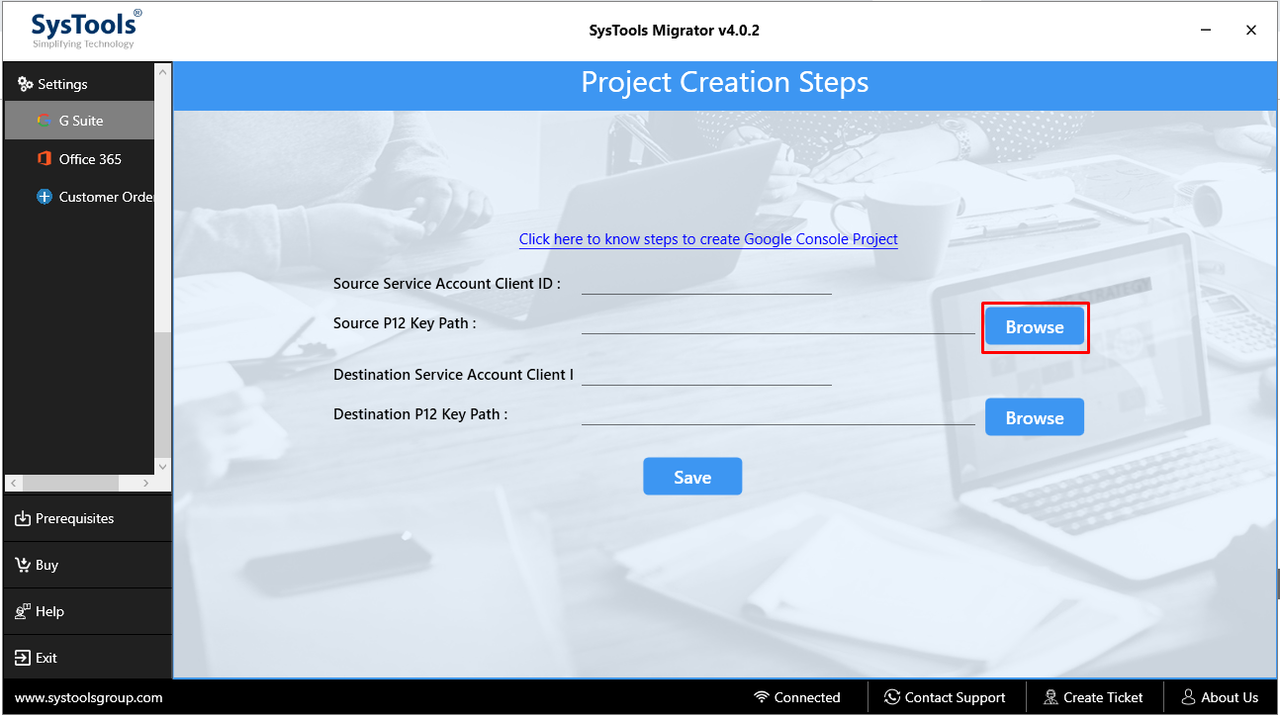Focus Source Service Account Client ID field
This screenshot has height=715, width=1280.
(x=706, y=284)
